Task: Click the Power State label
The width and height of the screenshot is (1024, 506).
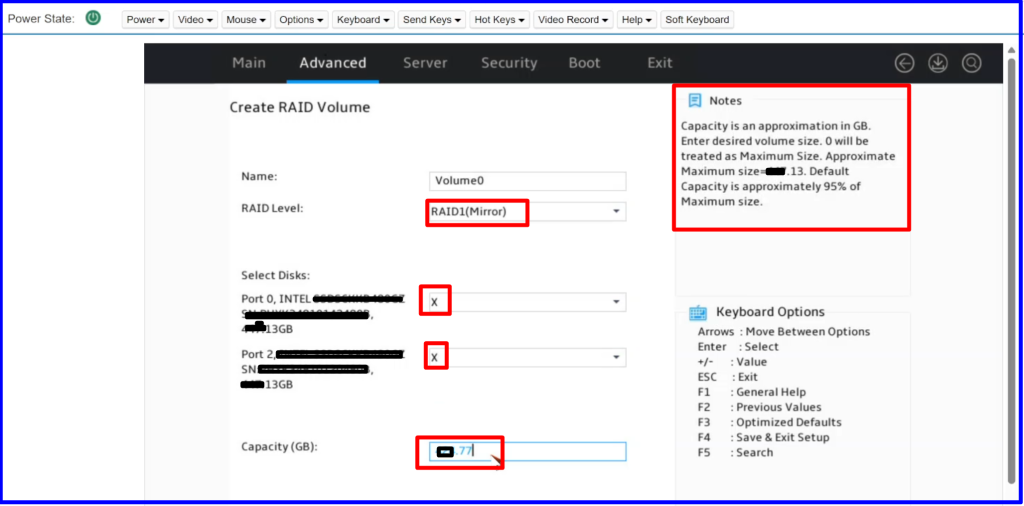Action: point(41,19)
